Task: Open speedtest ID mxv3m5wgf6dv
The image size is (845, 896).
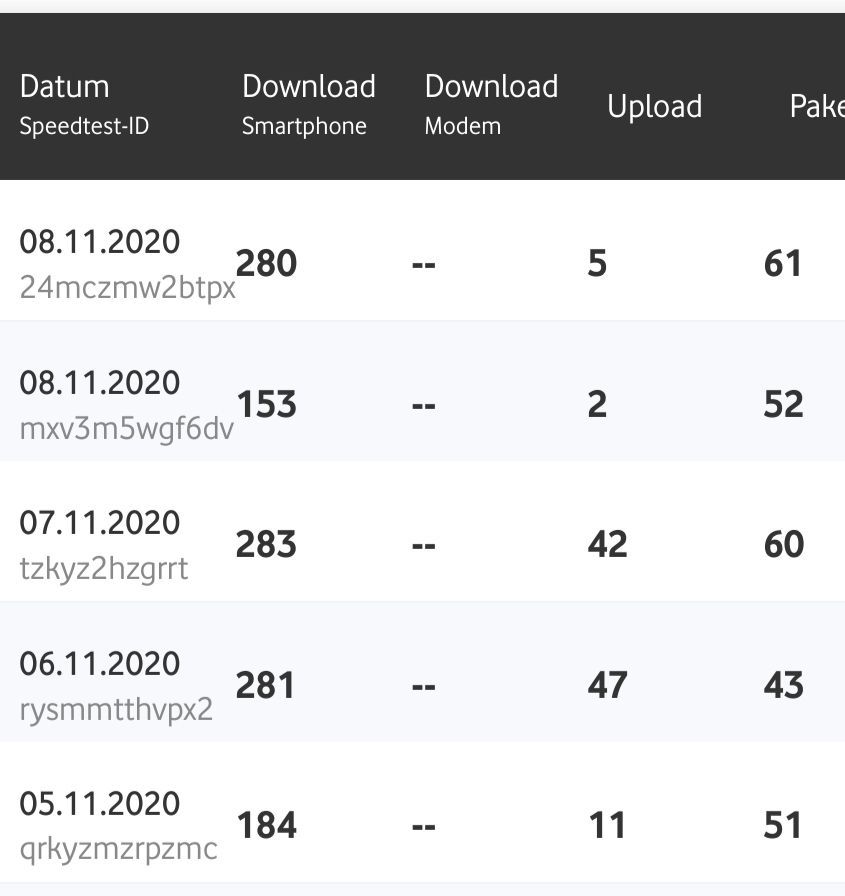Action: point(126,429)
